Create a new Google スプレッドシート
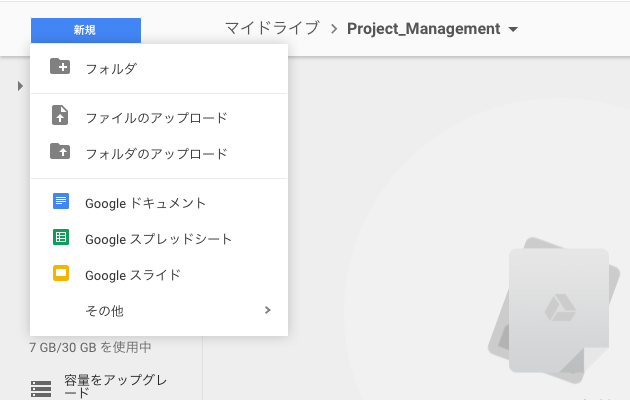Screen dimensions: 630x400 click(159, 239)
